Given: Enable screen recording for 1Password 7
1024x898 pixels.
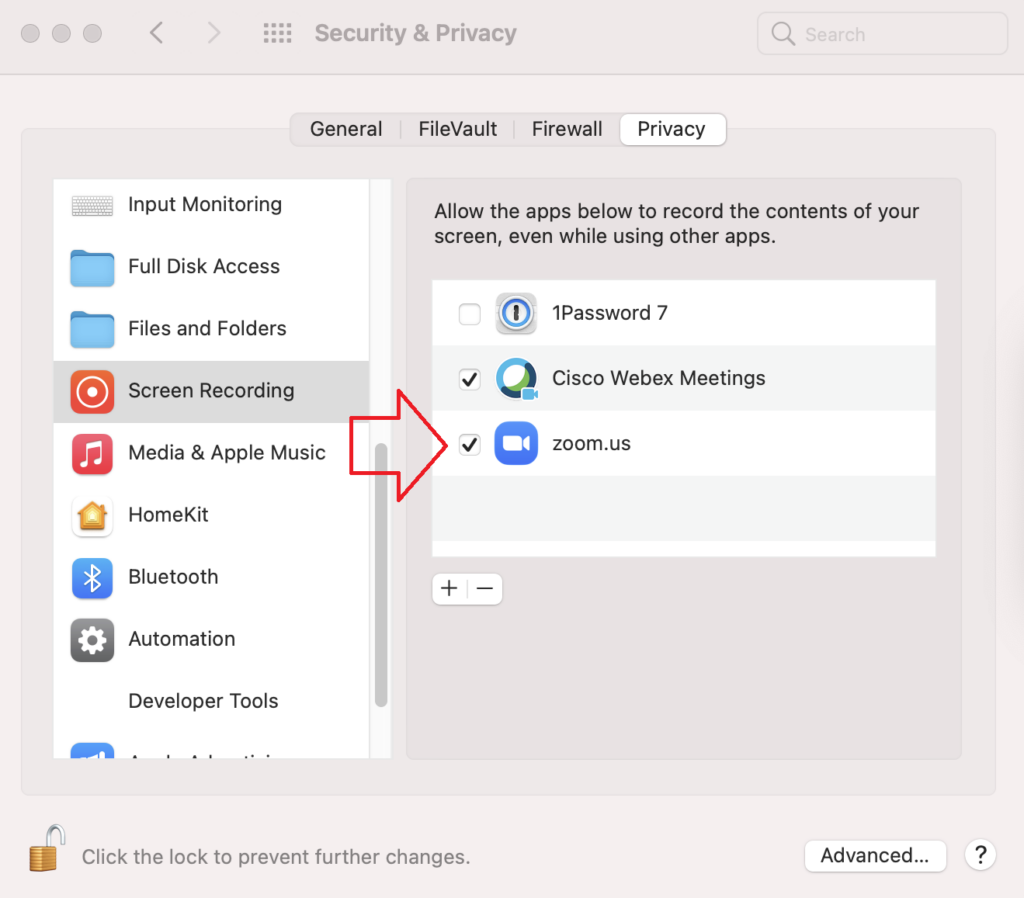Looking at the screenshot, I should [470, 313].
